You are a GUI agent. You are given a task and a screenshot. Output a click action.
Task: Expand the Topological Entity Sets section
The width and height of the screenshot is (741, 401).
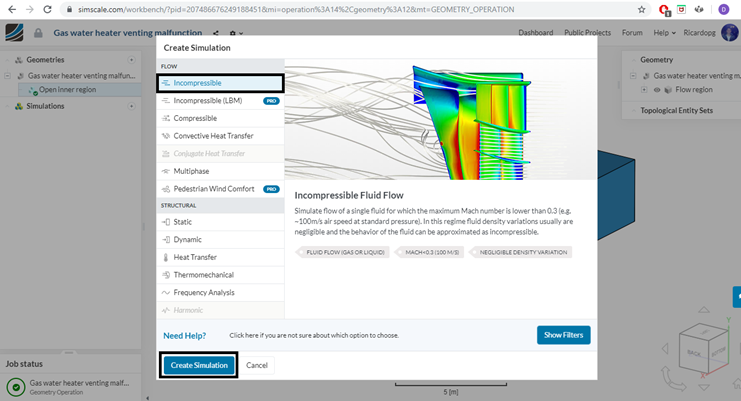[x=633, y=111]
